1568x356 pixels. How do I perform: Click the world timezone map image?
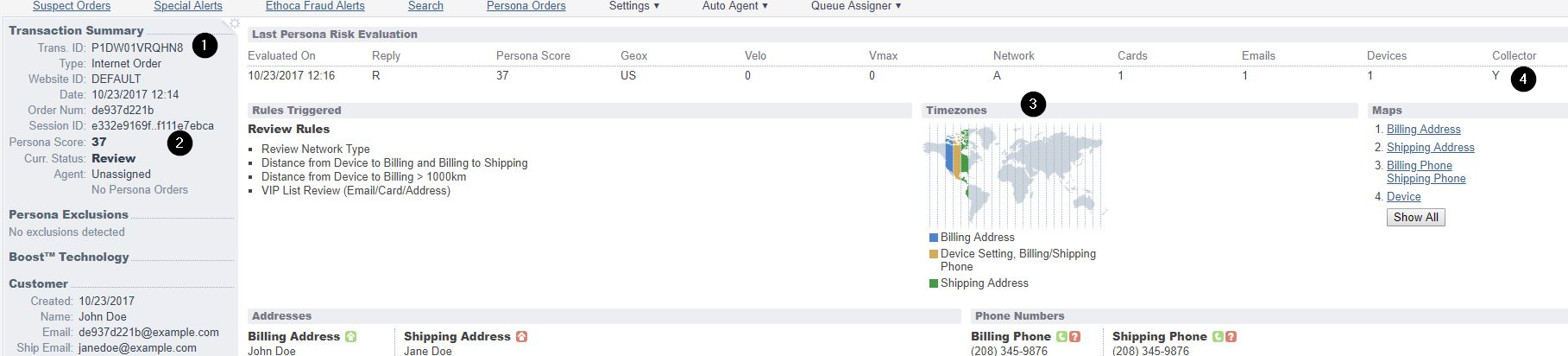pos(1015,176)
